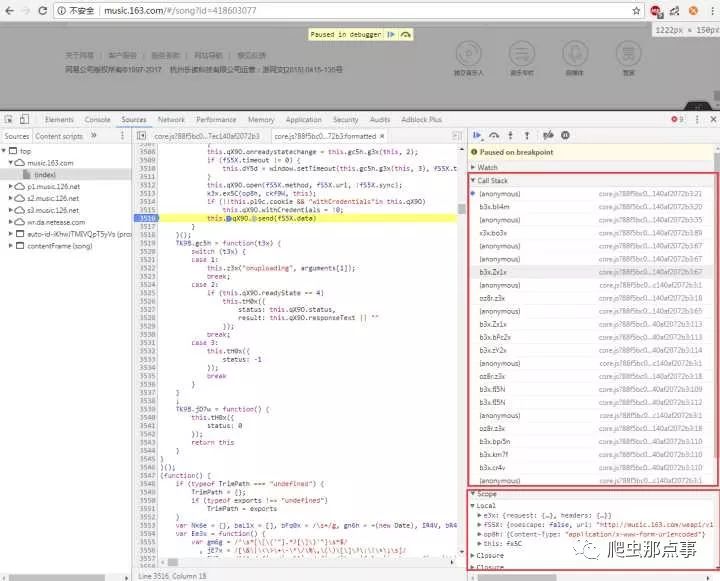Resume script from the Paused in debugger overlay

[391, 34]
